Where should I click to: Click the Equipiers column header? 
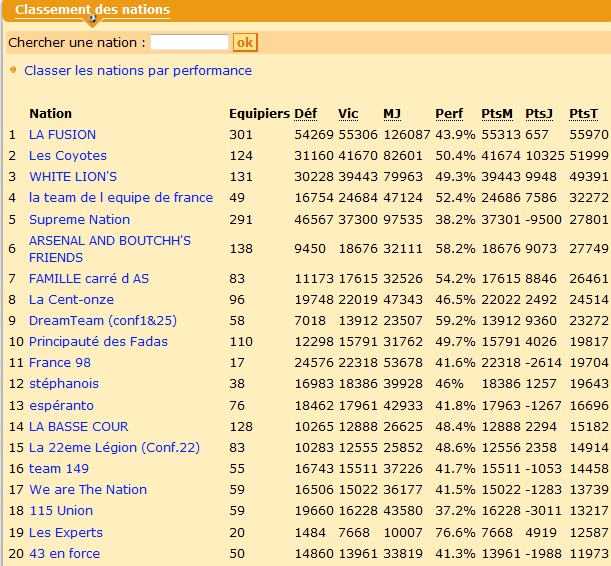click(260, 113)
